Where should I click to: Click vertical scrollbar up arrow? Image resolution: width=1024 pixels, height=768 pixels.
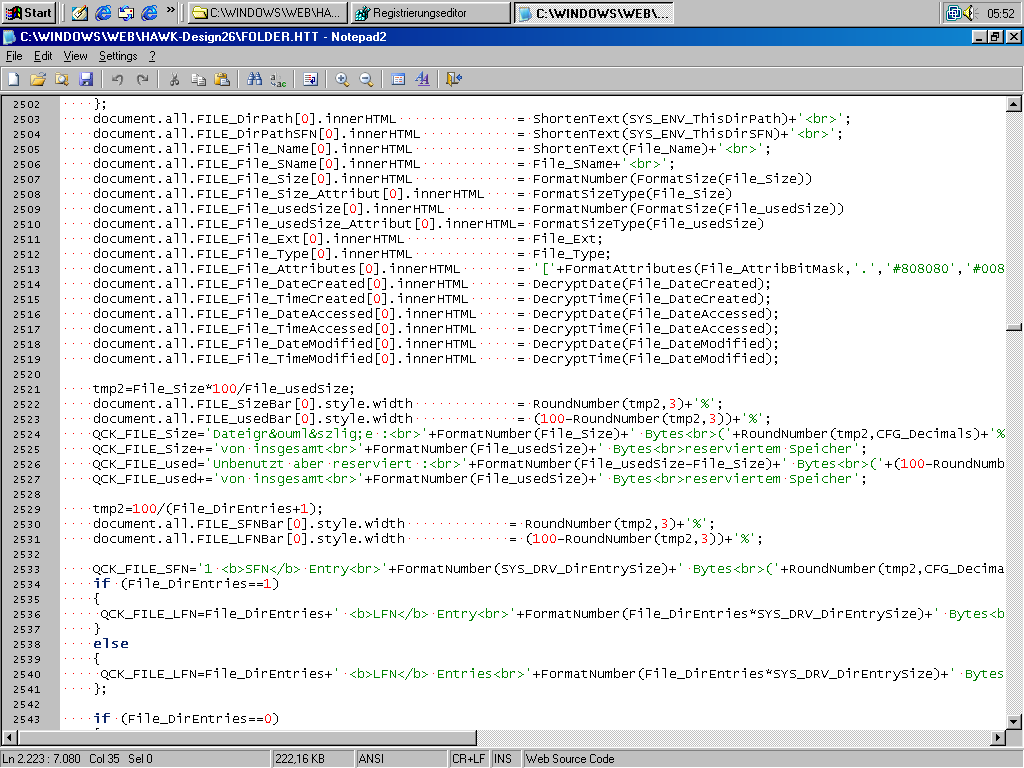click(x=1014, y=104)
